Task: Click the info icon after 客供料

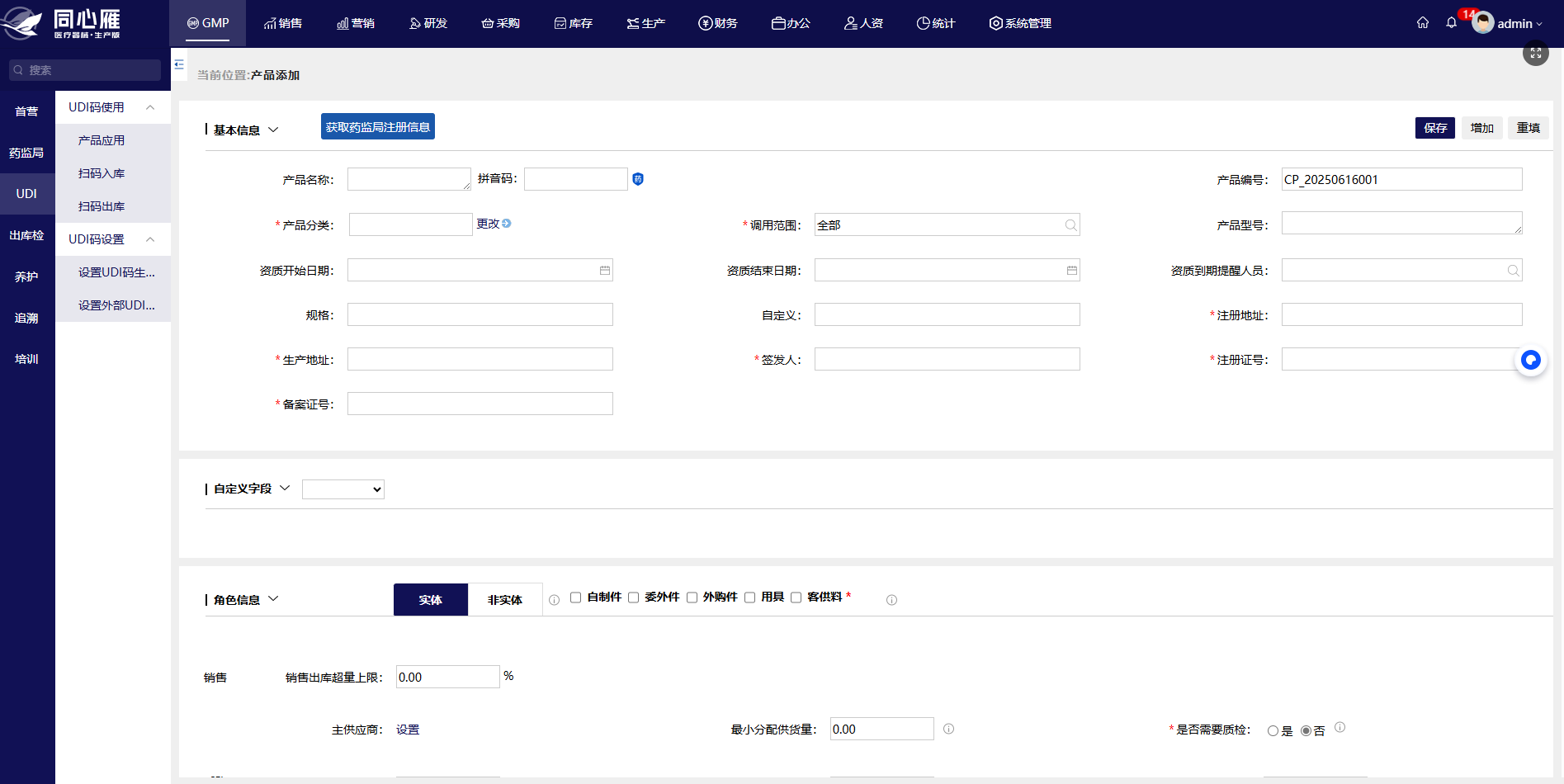Action: [x=891, y=600]
